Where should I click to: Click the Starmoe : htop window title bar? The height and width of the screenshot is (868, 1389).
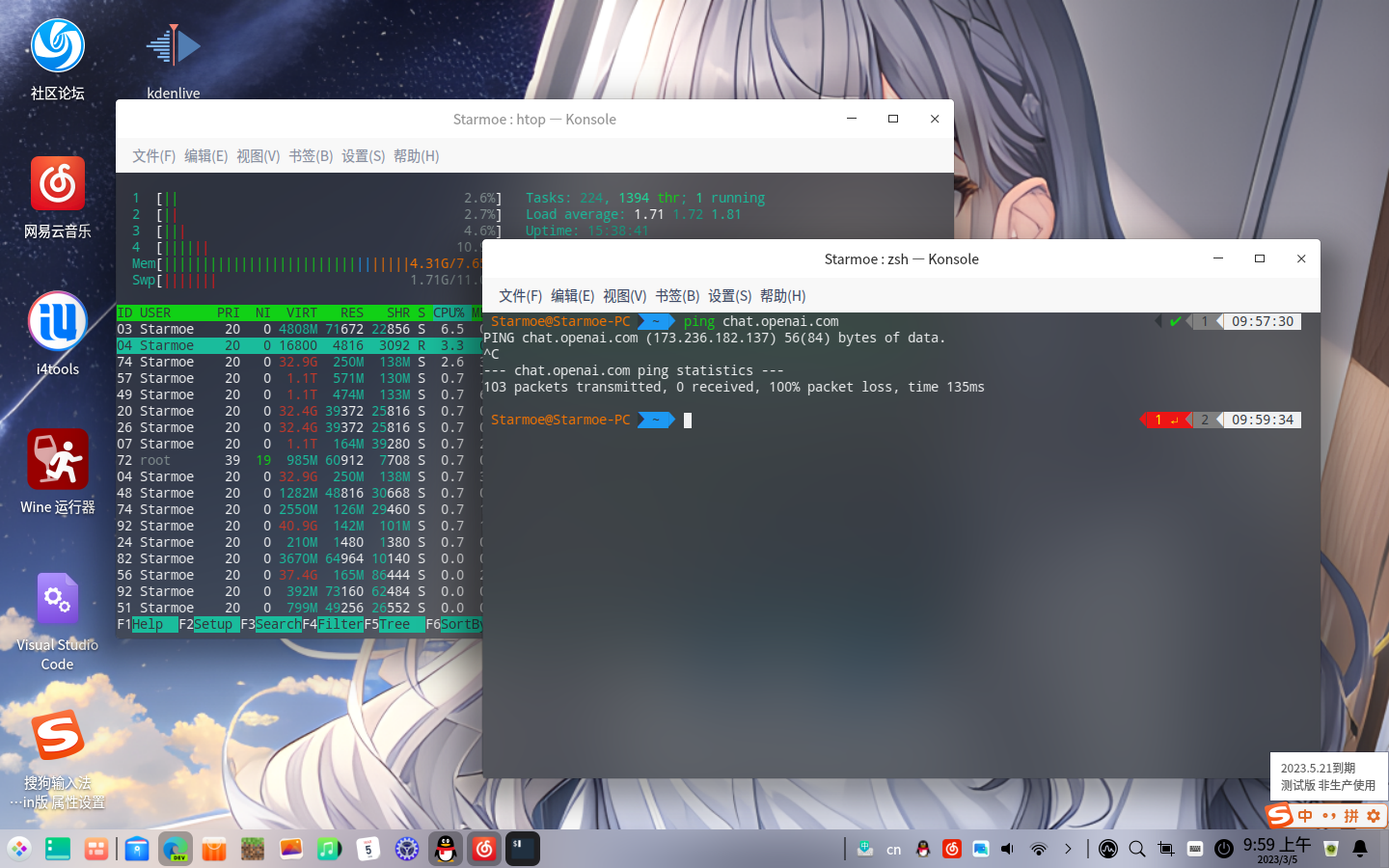click(x=534, y=119)
